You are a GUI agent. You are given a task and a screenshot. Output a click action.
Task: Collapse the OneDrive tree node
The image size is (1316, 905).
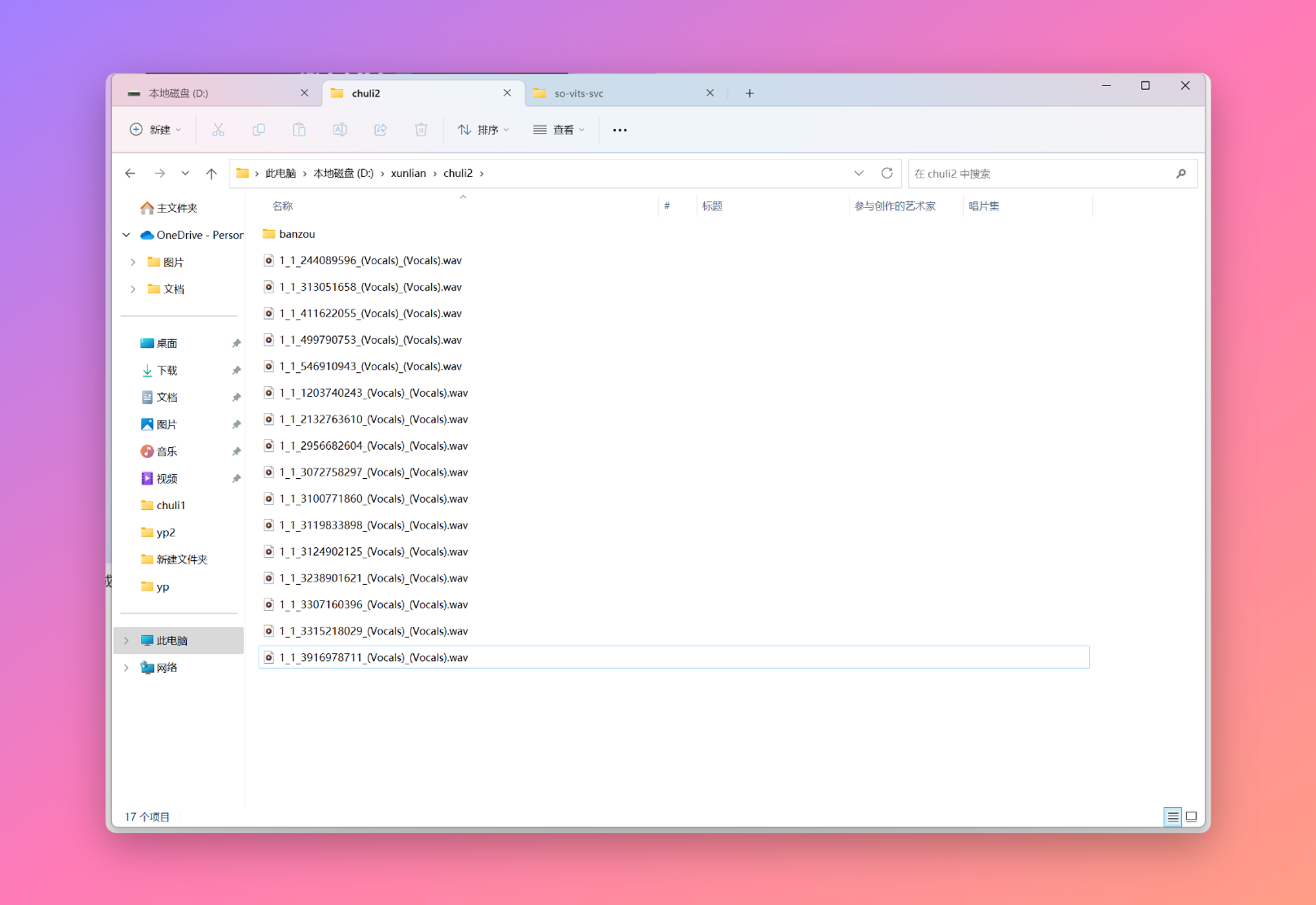click(x=126, y=235)
